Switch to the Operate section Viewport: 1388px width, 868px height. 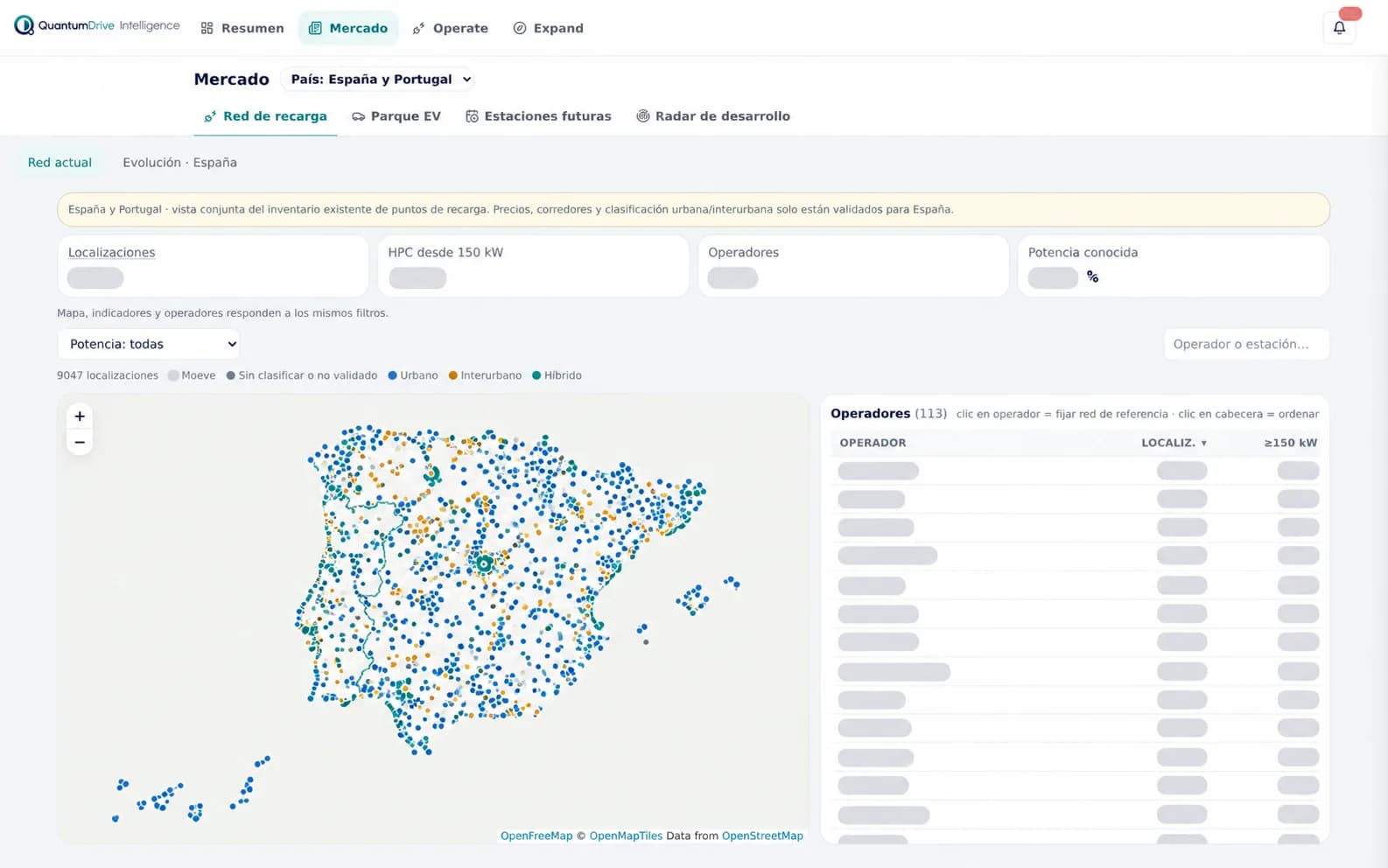point(450,28)
